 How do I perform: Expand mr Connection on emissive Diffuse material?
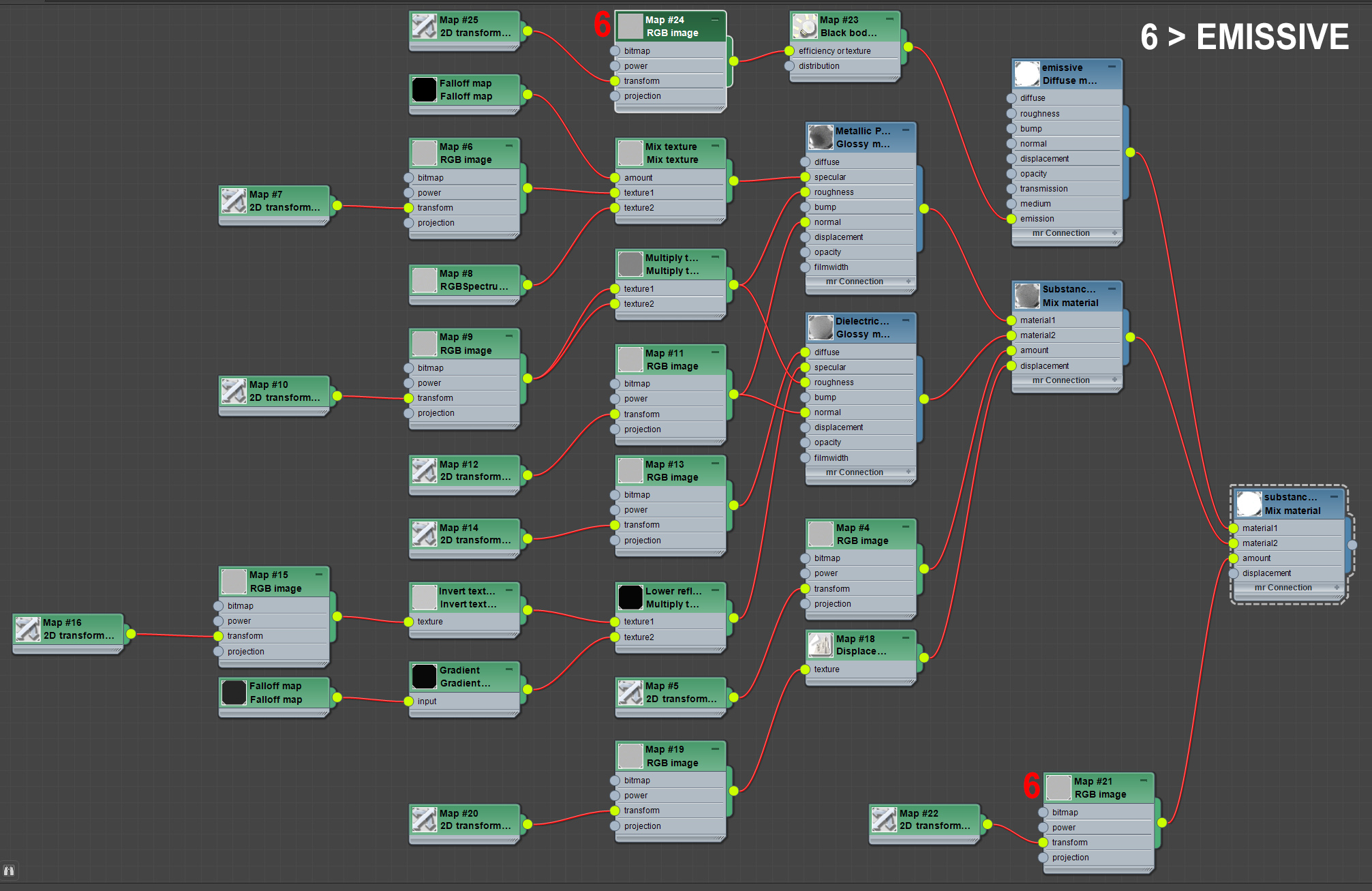click(1114, 233)
